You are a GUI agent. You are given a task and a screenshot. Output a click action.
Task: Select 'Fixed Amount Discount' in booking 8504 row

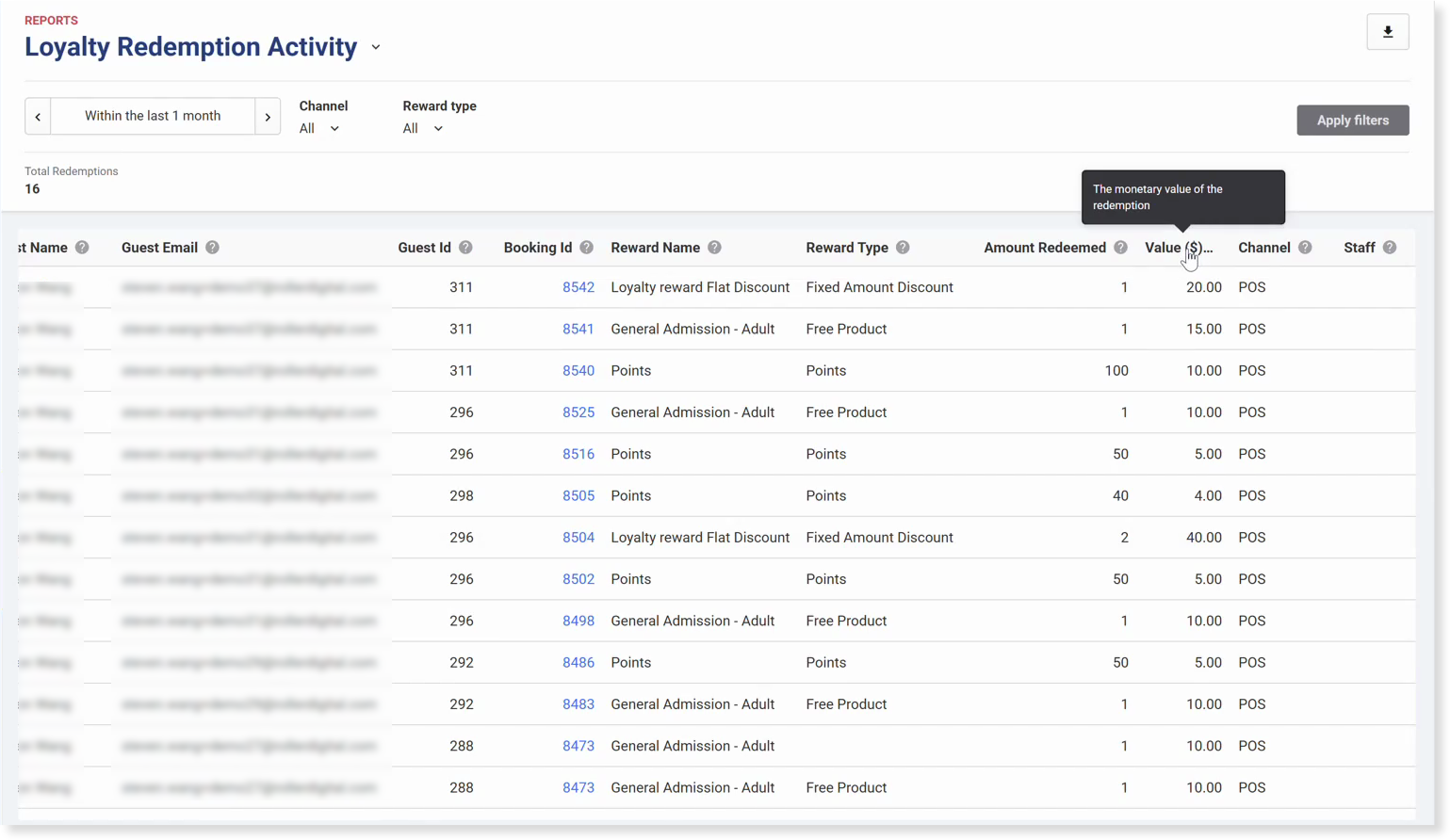tap(879, 538)
